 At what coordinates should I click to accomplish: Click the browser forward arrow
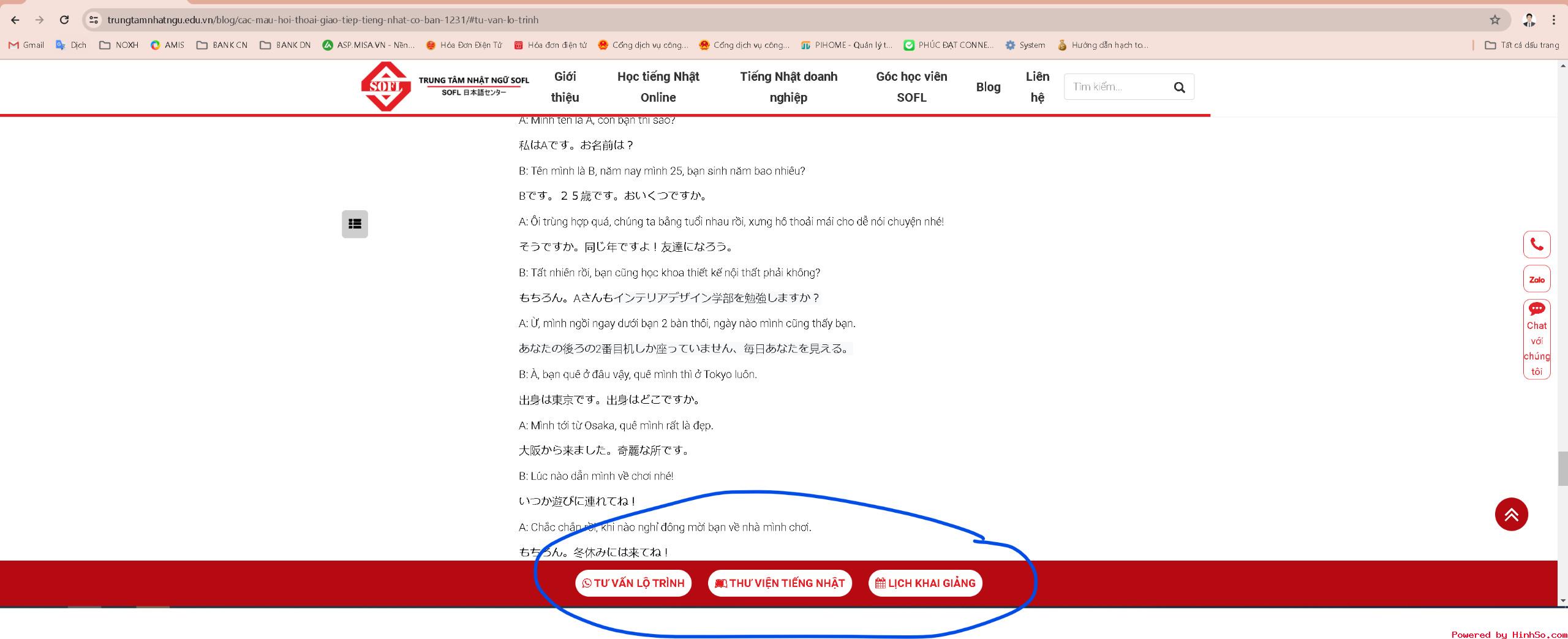(40, 20)
